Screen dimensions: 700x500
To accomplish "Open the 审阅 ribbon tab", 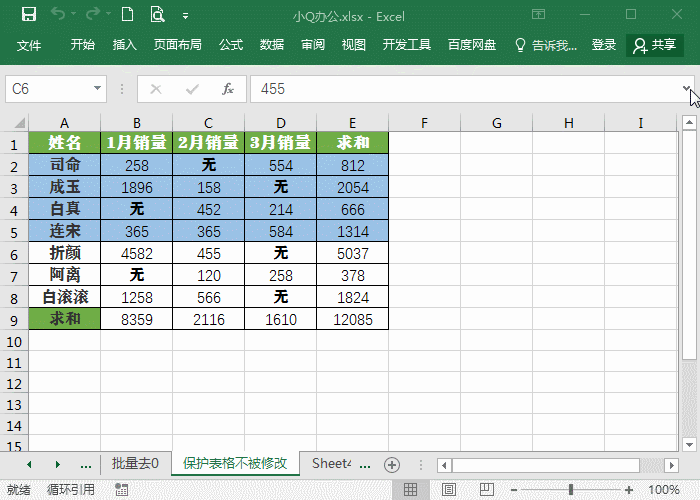I will (312, 45).
